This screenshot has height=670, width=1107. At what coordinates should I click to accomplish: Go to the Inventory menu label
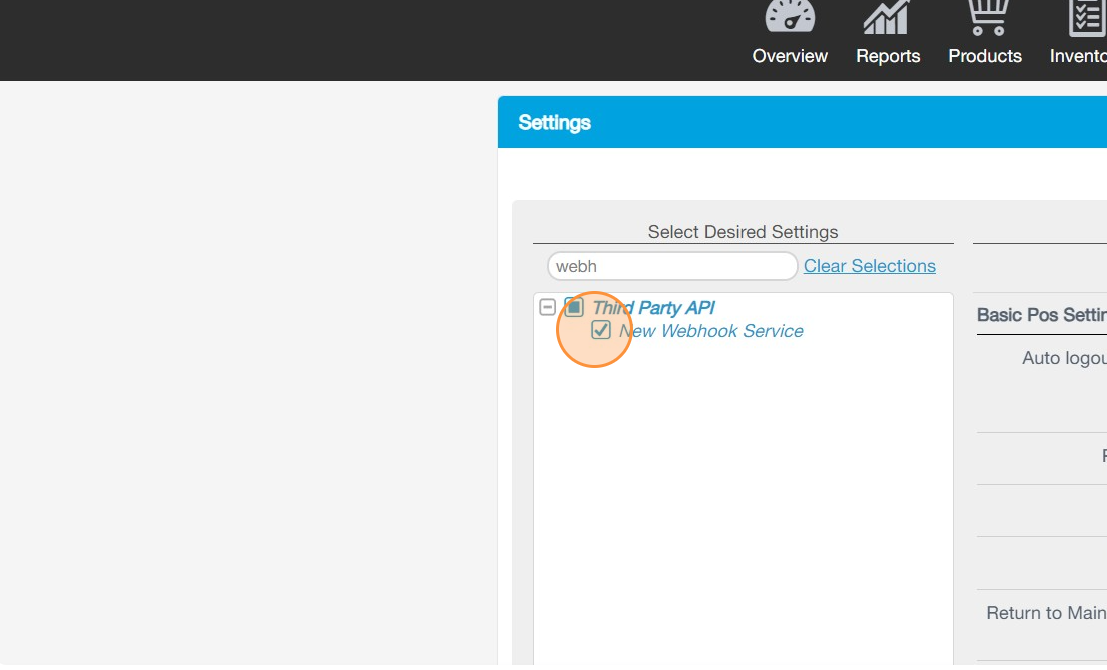click(x=1078, y=56)
